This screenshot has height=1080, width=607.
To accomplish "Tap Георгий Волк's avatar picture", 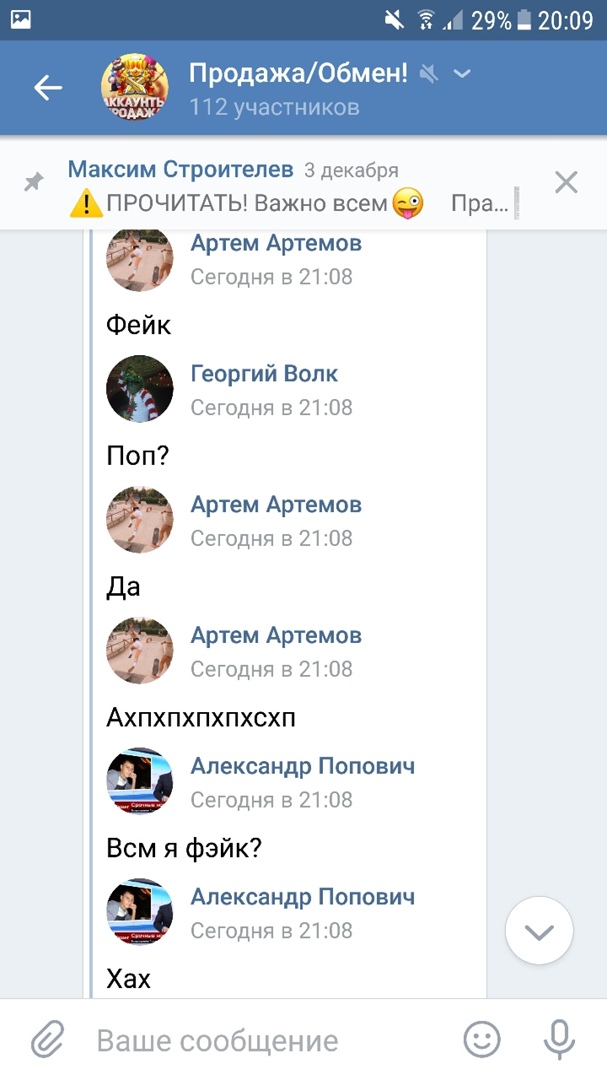I will point(140,389).
